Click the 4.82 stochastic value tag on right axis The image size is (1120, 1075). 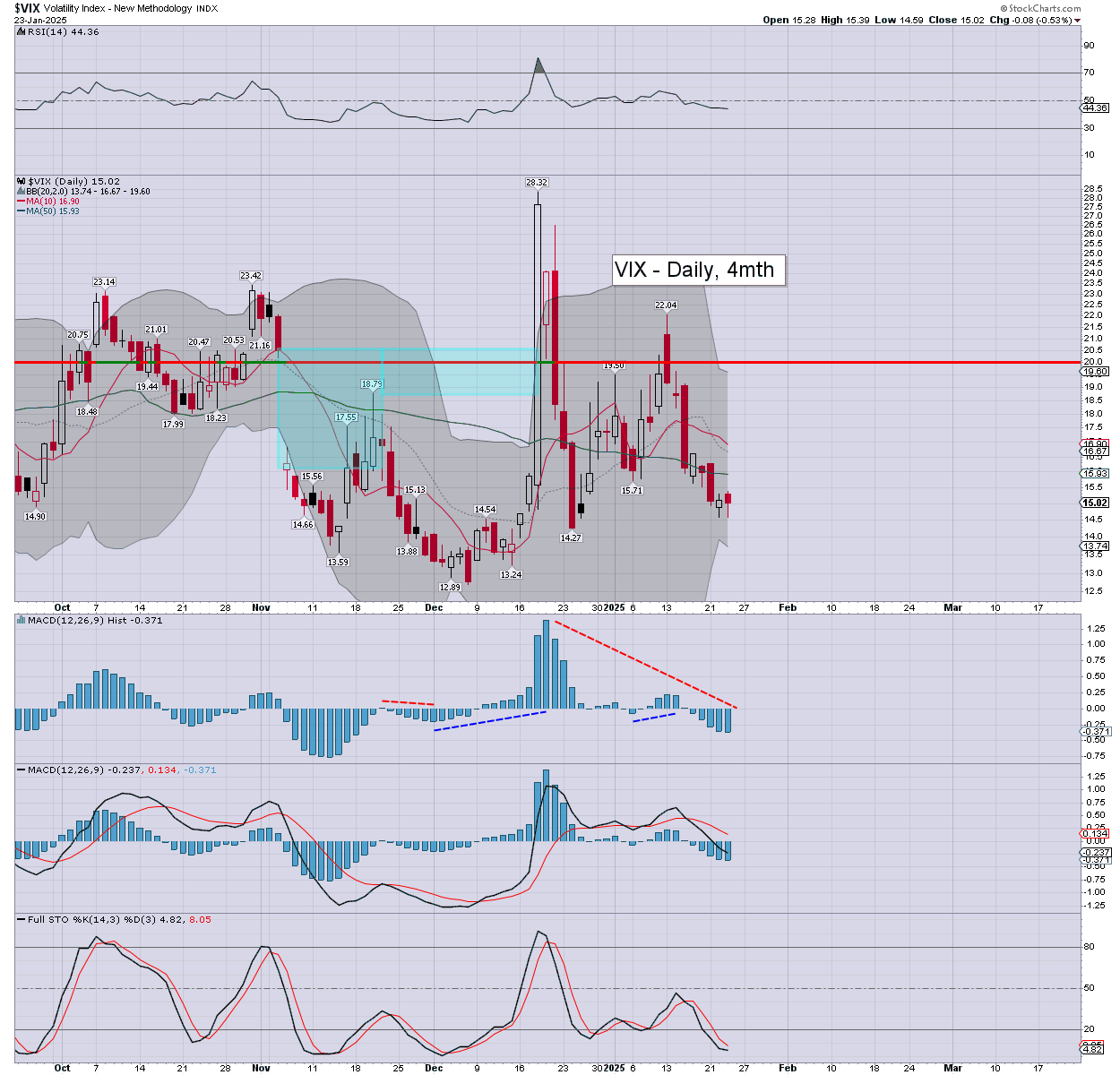click(1093, 1049)
